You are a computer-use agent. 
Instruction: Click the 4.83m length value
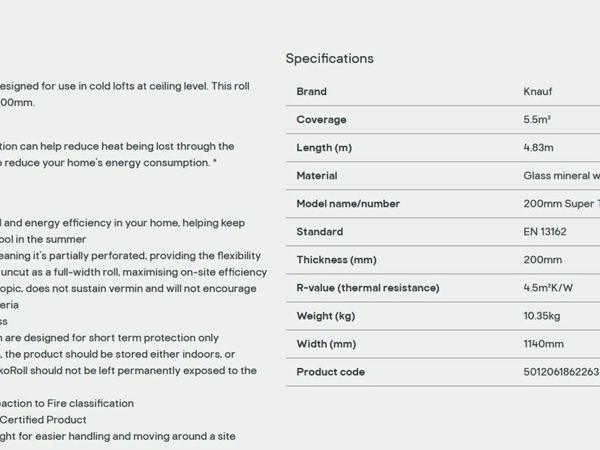click(x=538, y=148)
